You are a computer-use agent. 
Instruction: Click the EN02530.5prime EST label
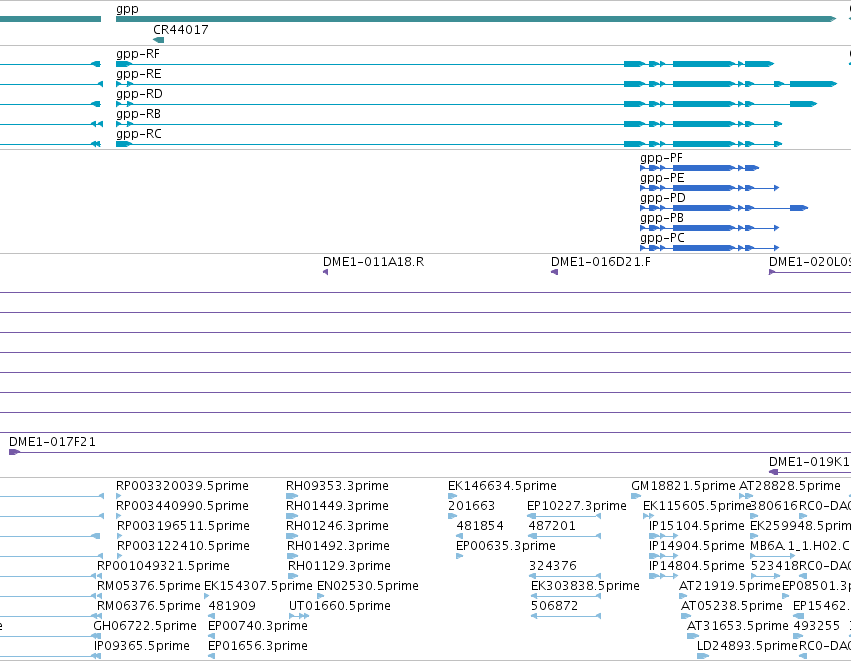tap(368, 586)
